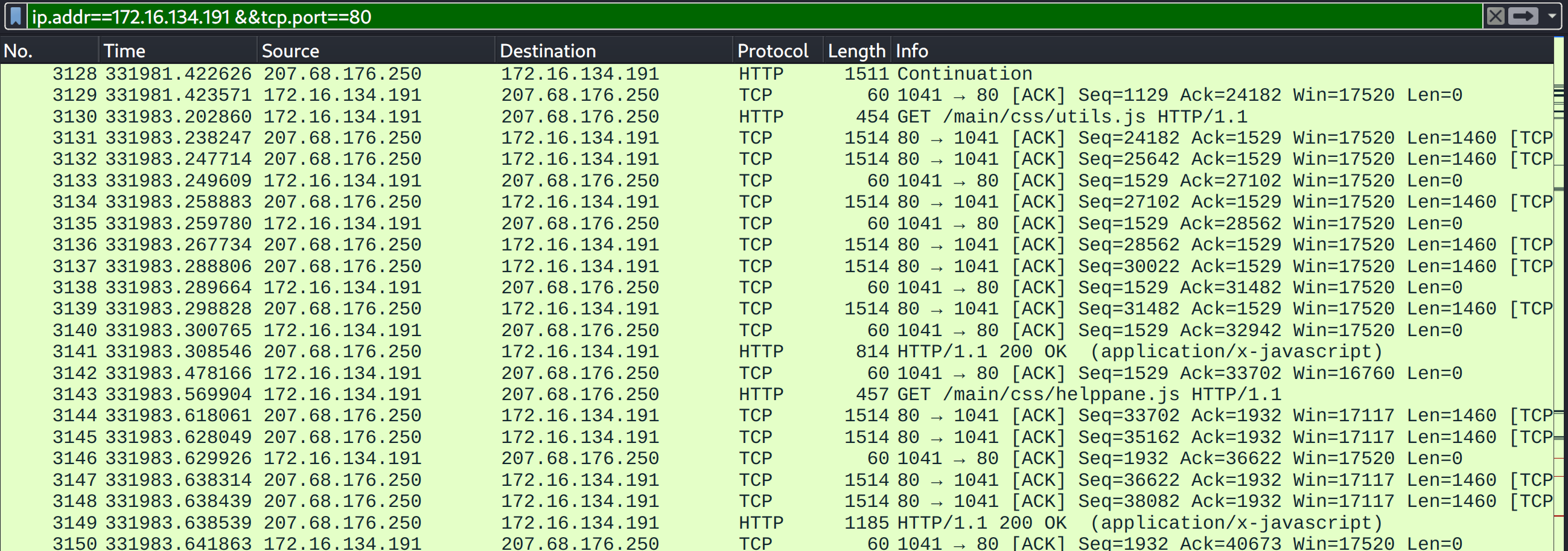
Task: Select packet 3143 GET /main/css/helppane.js
Action: click(777, 394)
